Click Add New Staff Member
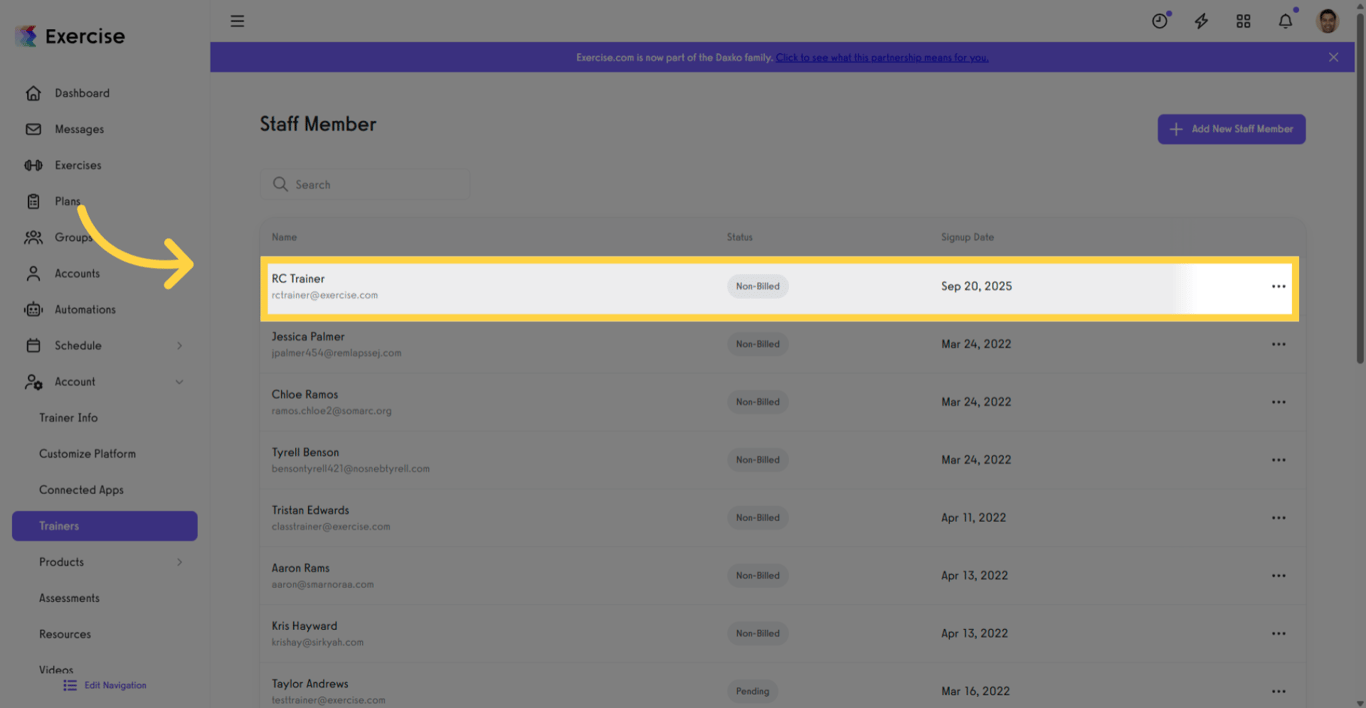The image size is (1366, 708). (x=1231, y=129)
